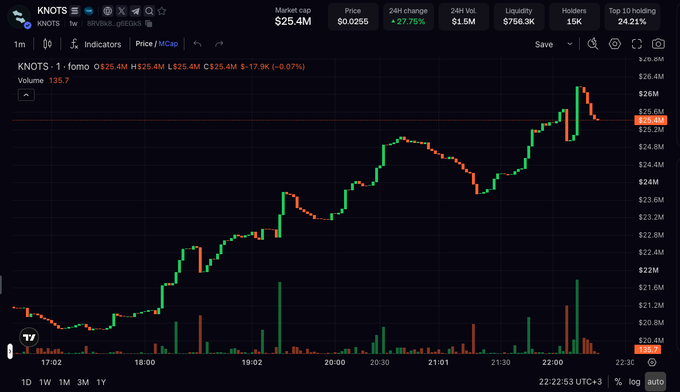Select the 1W date range

pyautogui.click(x=45, y=382)
